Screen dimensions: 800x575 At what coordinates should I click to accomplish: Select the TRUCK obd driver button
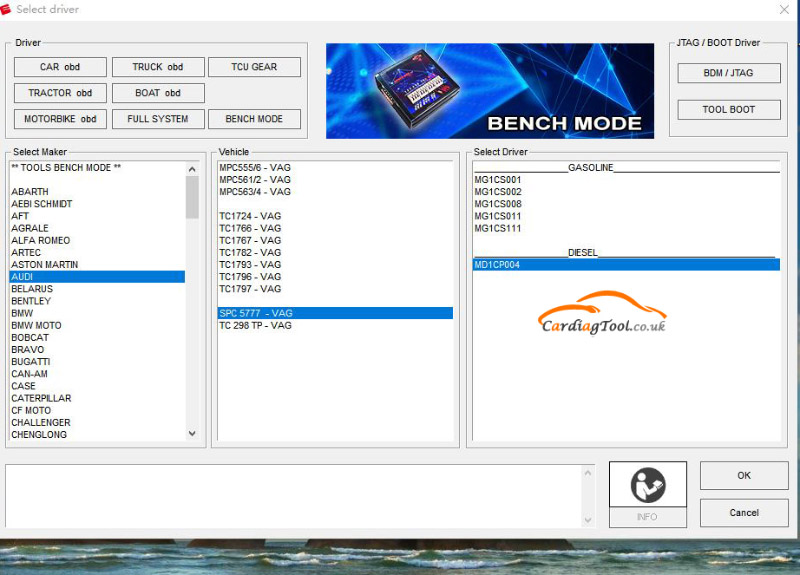tap(158, 67)
